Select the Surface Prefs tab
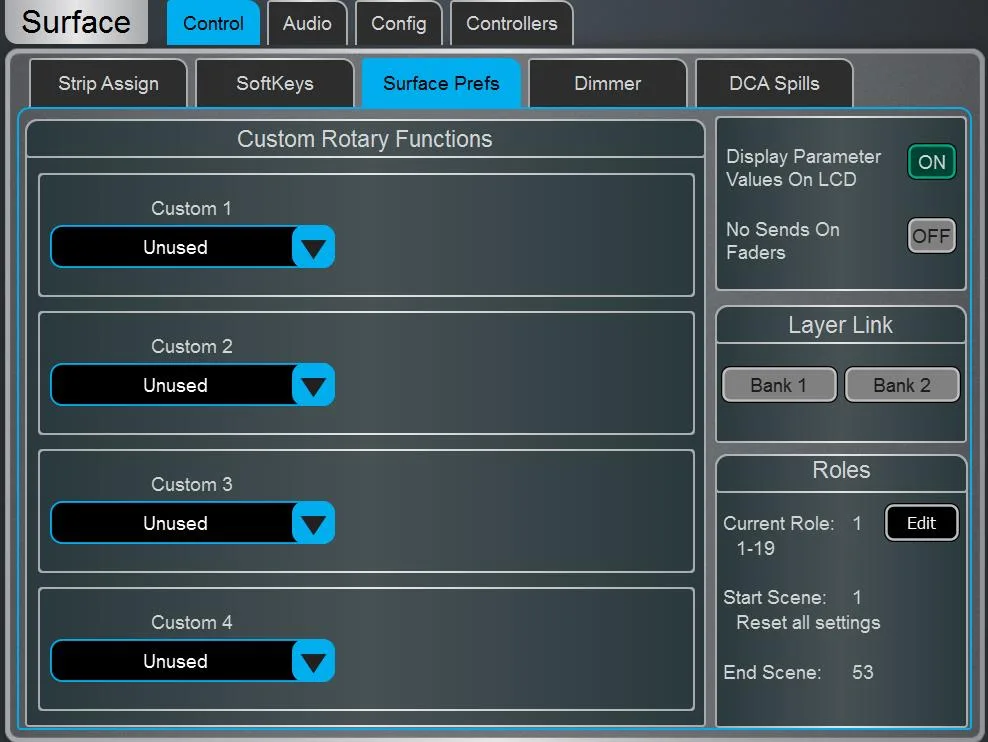988x742 pixels. pyautogui.click(x=441, y=83)
